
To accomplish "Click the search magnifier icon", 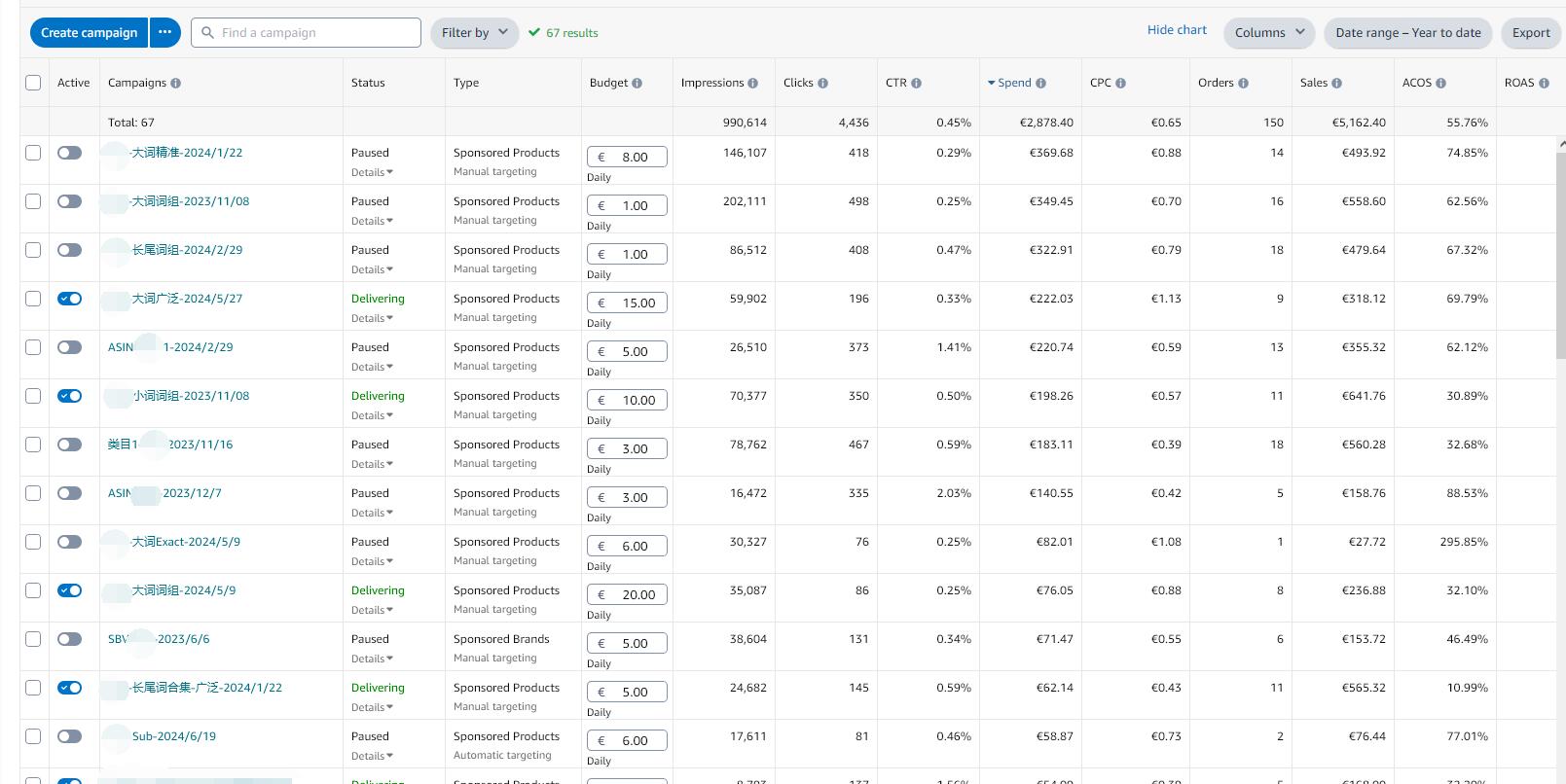I will click(207, 33).
